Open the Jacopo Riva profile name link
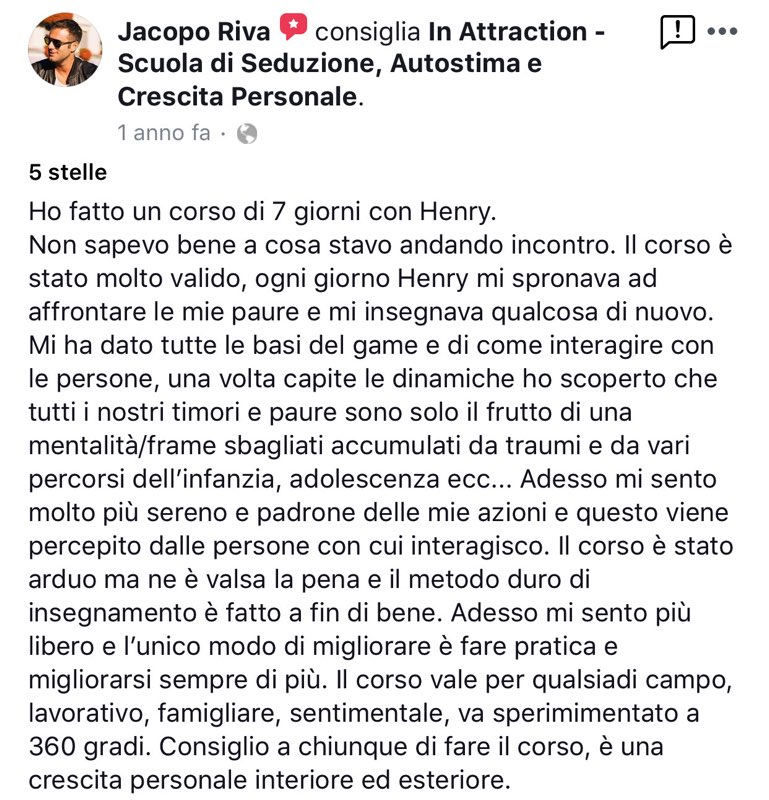769x800 pixels. (x=194, y=32)
